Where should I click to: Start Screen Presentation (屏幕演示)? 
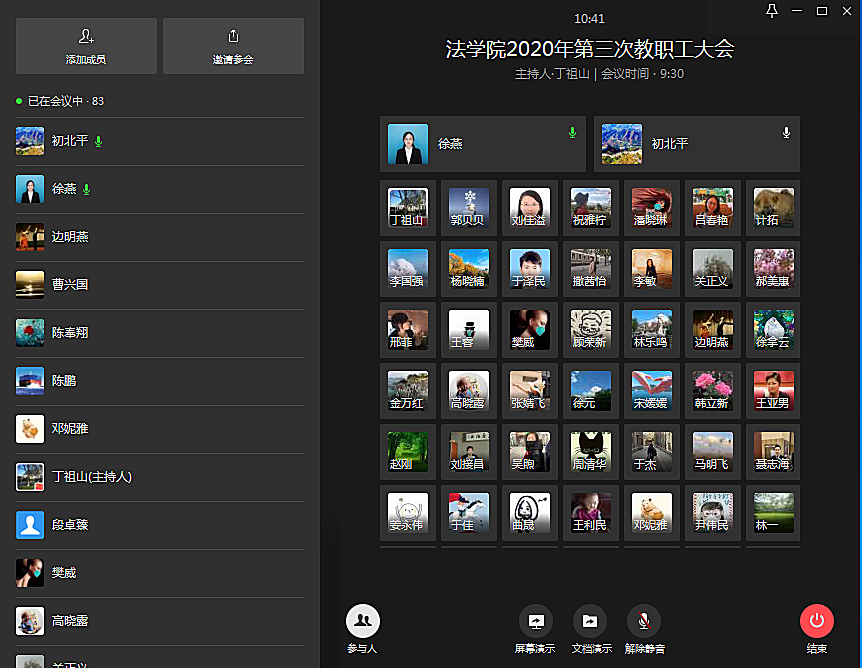coord(535,622)
